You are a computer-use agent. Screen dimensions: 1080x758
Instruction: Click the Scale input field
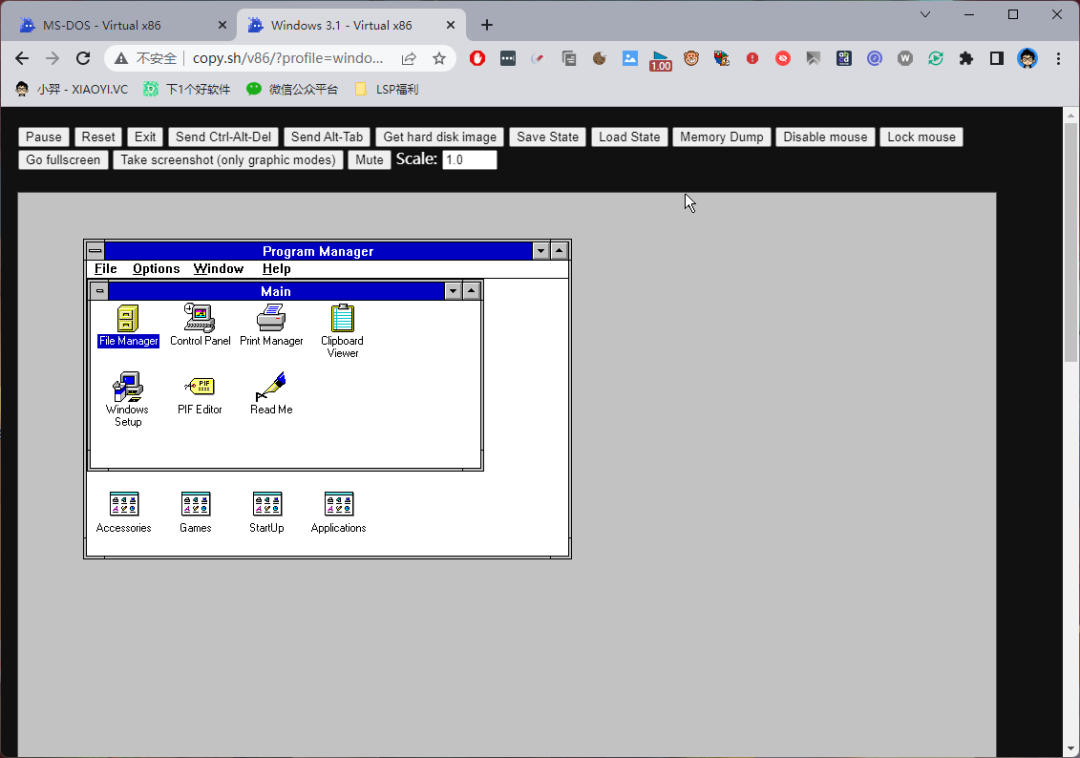[x=470, y=159]
